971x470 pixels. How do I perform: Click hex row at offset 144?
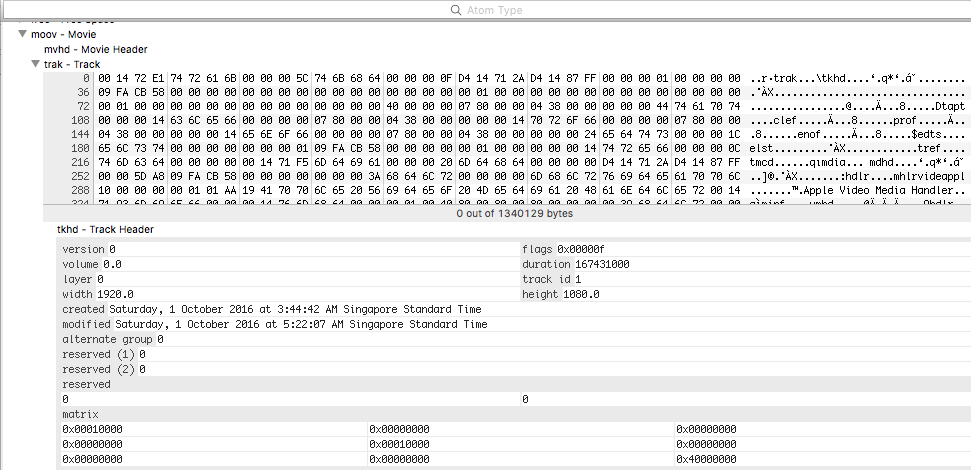[x=505, y=134]
